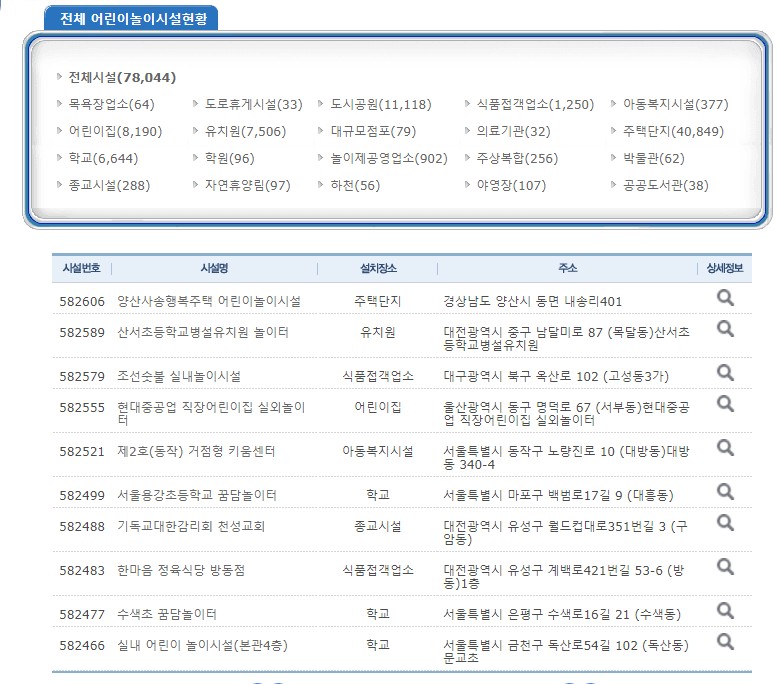Image resolution: width=779 pixels, height=684 pixels.
Task: Select facility name 기독교대한감리회 천성교회
Action: (x=191, y=526)
